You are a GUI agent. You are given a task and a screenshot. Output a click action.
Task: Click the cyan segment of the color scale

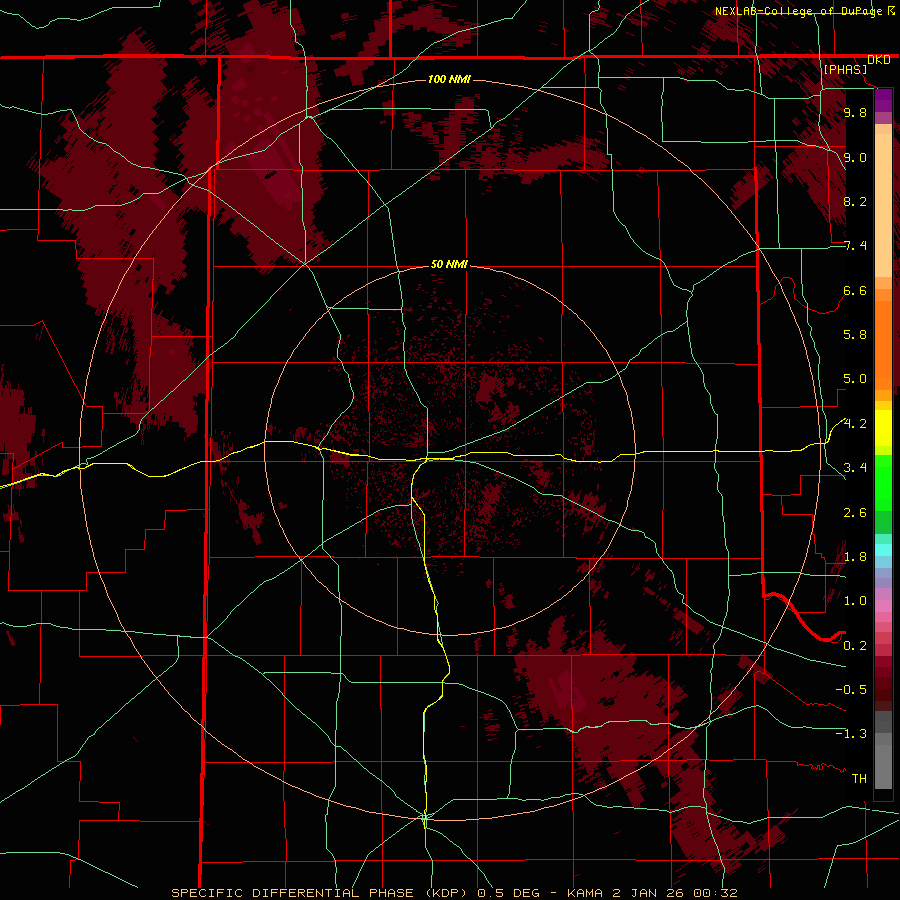883,550
